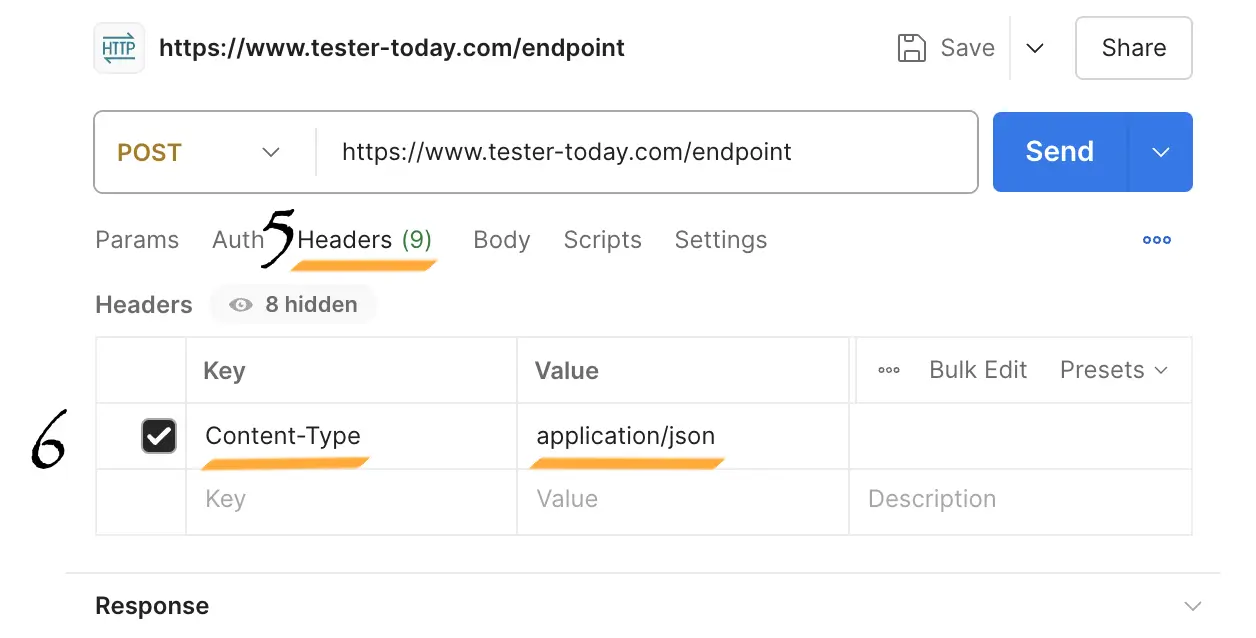This screenshot has width=1256, height=638.
Task: Save the request using the save icon
Action: coord(913,47)
